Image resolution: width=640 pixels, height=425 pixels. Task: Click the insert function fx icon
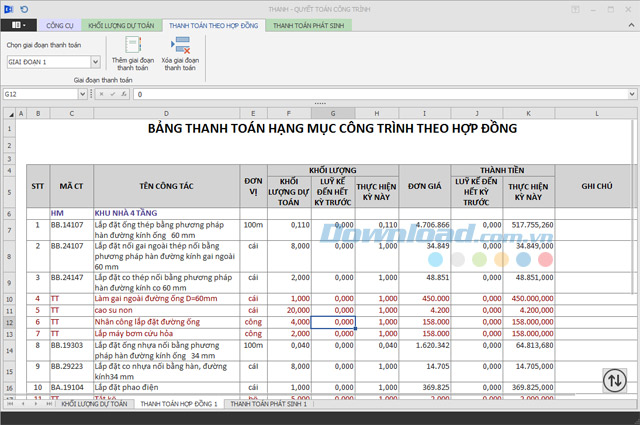coord(124,94)
